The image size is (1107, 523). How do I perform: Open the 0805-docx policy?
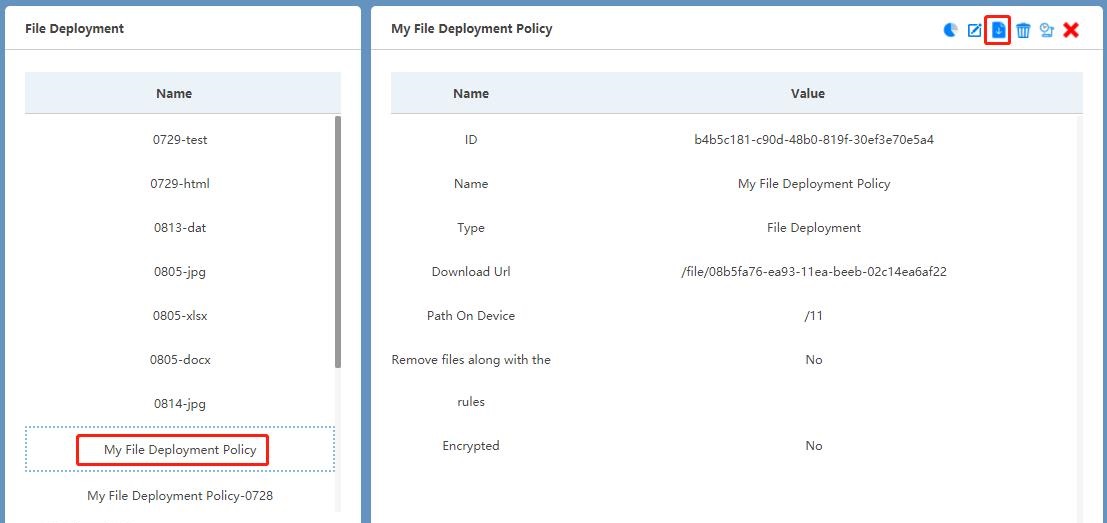(x=180, y=360)
